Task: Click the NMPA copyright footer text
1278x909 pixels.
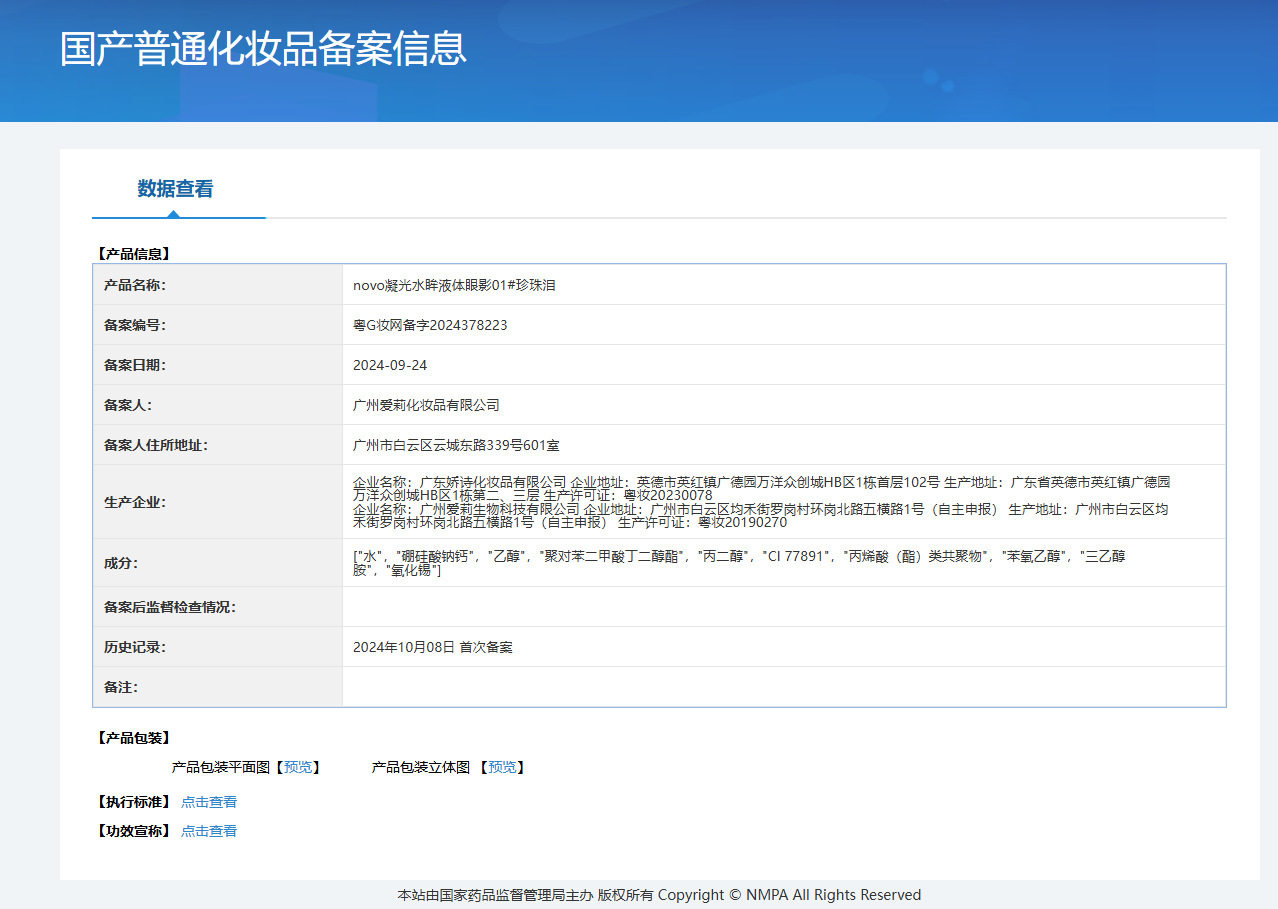Action: click(x=659, y=895)
